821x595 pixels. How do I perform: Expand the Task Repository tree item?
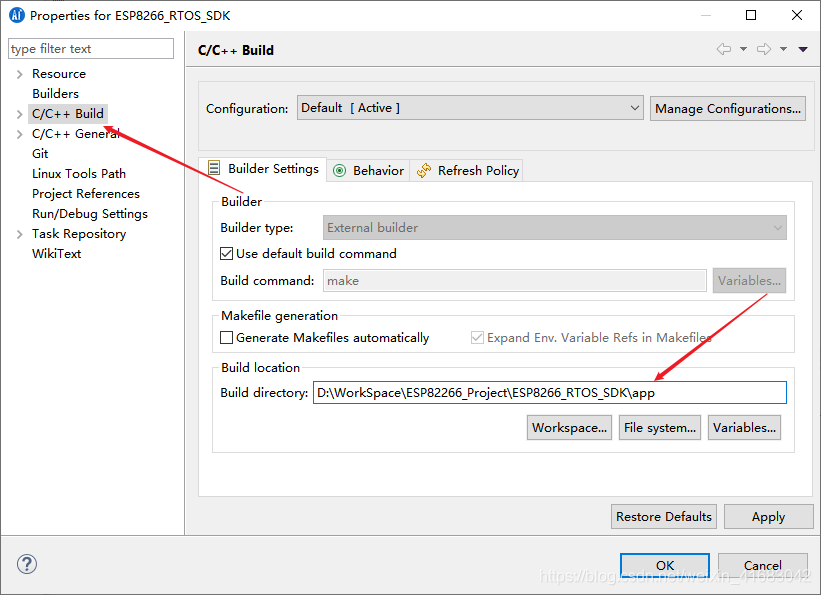click(x=18, y=233)
